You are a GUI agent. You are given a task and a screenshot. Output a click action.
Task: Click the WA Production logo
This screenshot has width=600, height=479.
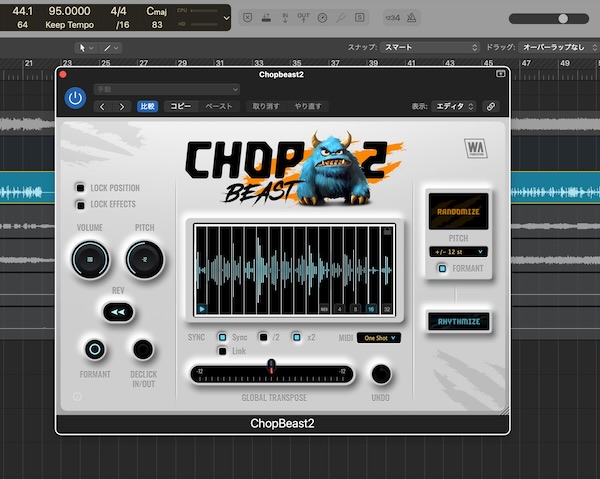[476, 148]
